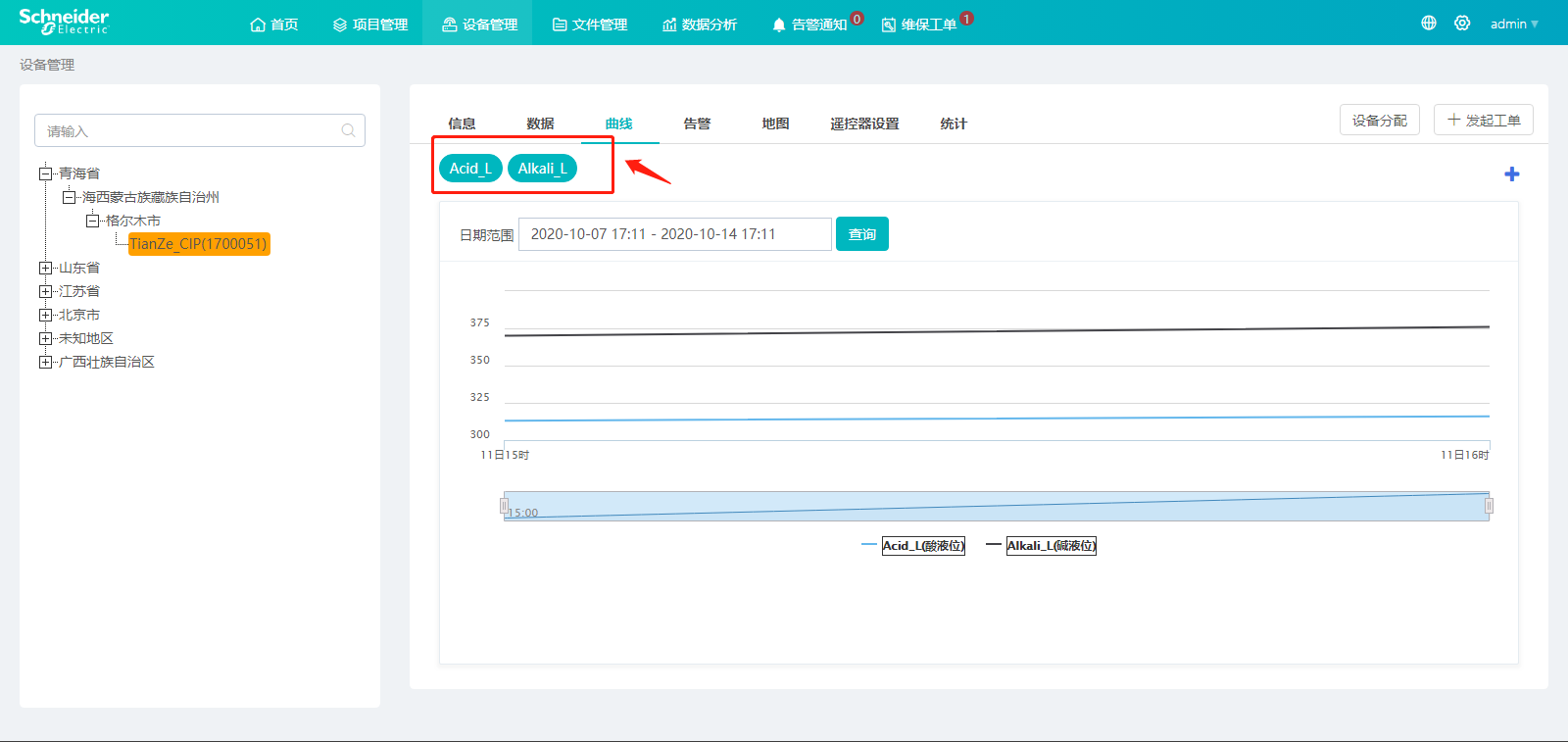The image size is (1568, 742).
Task: Switch to the 统计 tab
Action: pyautogui.click(x=953, y=124)
